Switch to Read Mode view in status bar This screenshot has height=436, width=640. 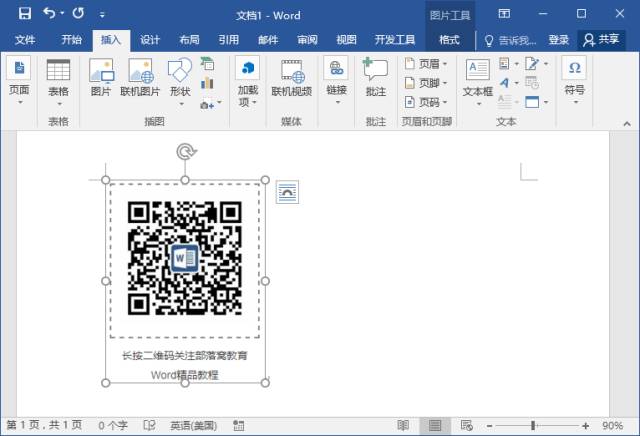click(x=403, y=425)
